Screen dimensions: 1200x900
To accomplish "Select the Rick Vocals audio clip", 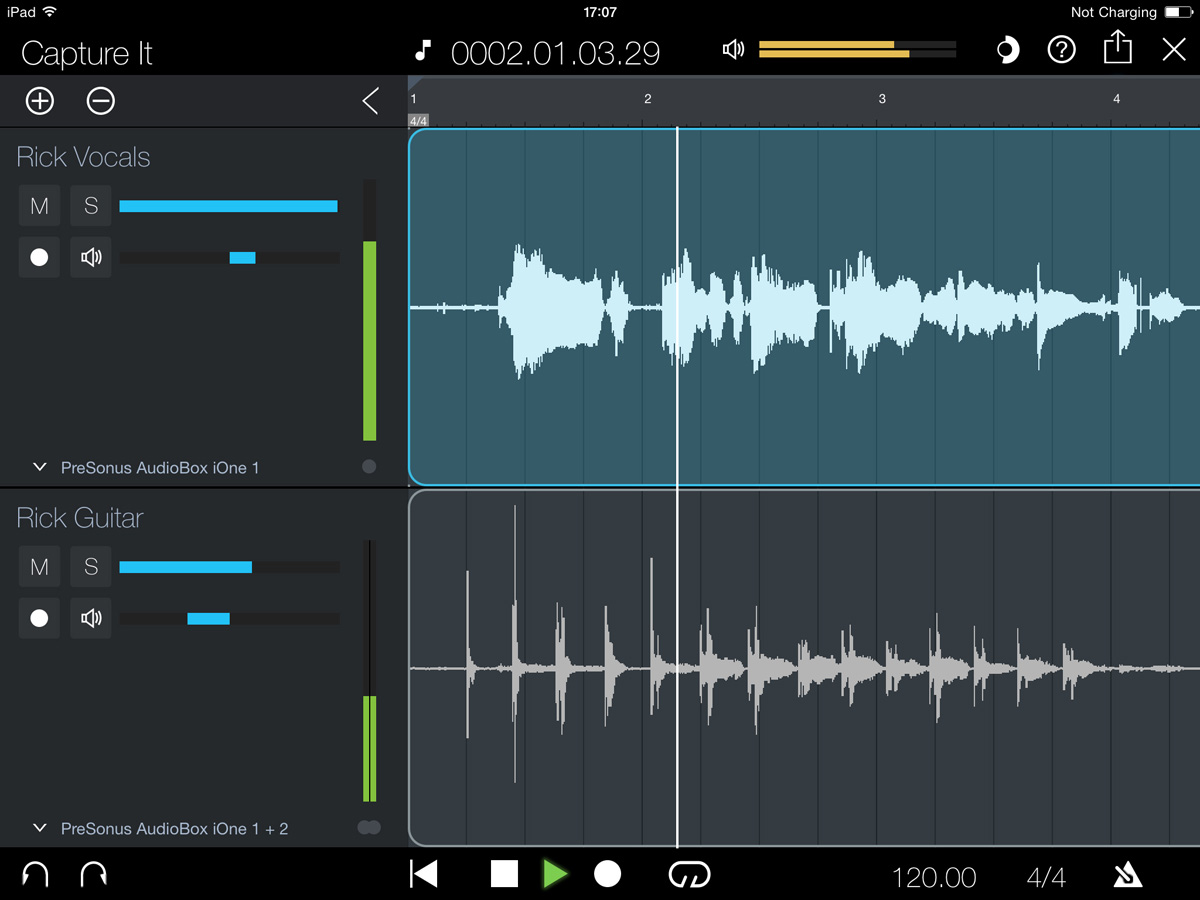I will (804, 307).
